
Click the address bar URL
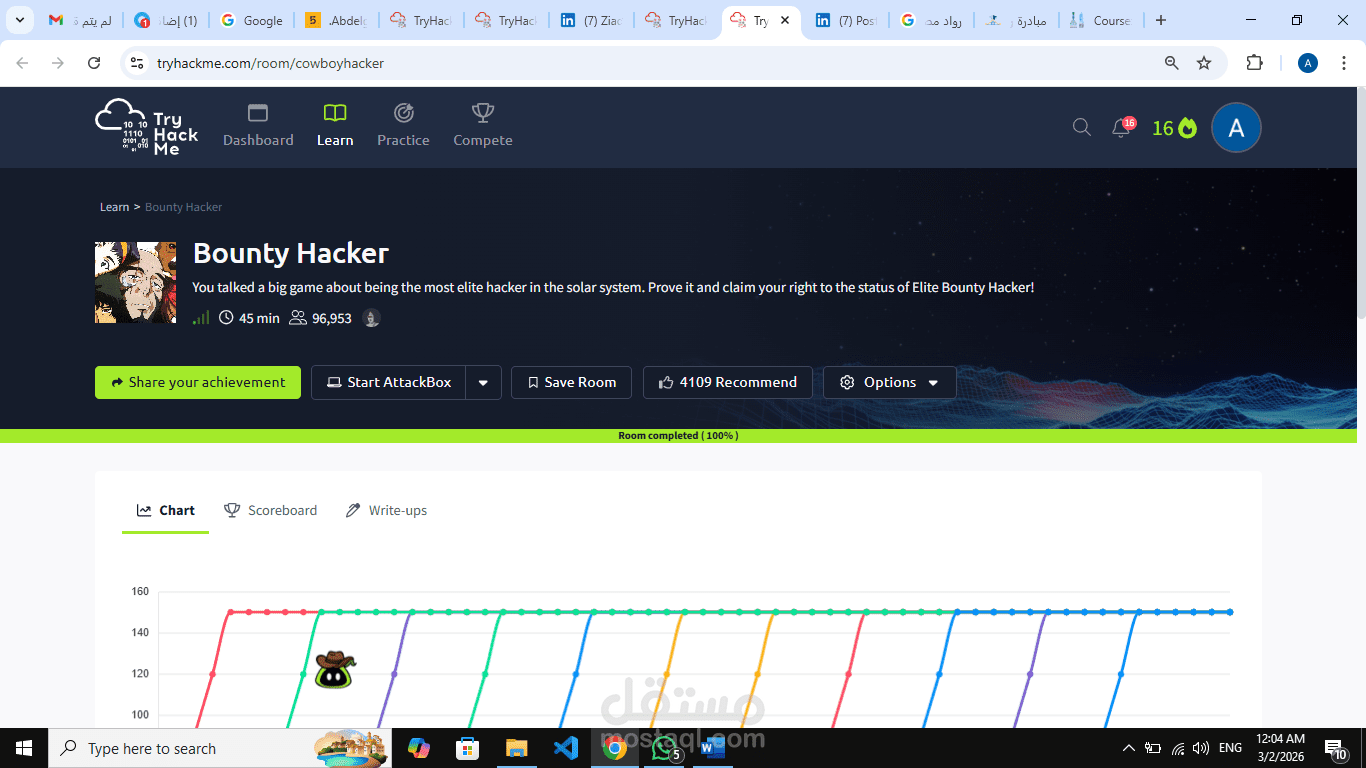(x=270, y=63)
